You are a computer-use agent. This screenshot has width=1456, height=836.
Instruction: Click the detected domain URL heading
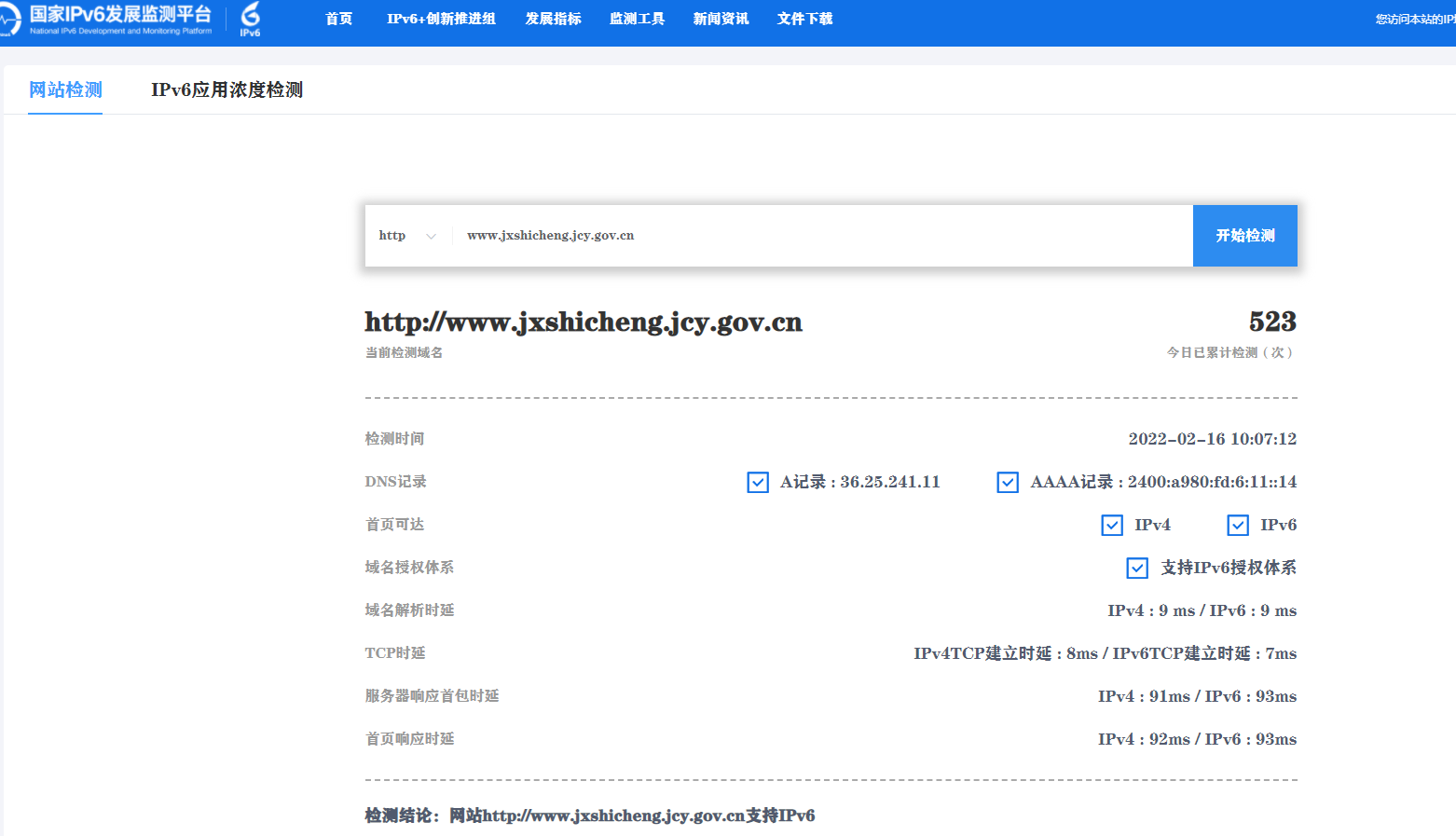click(583, 322)
